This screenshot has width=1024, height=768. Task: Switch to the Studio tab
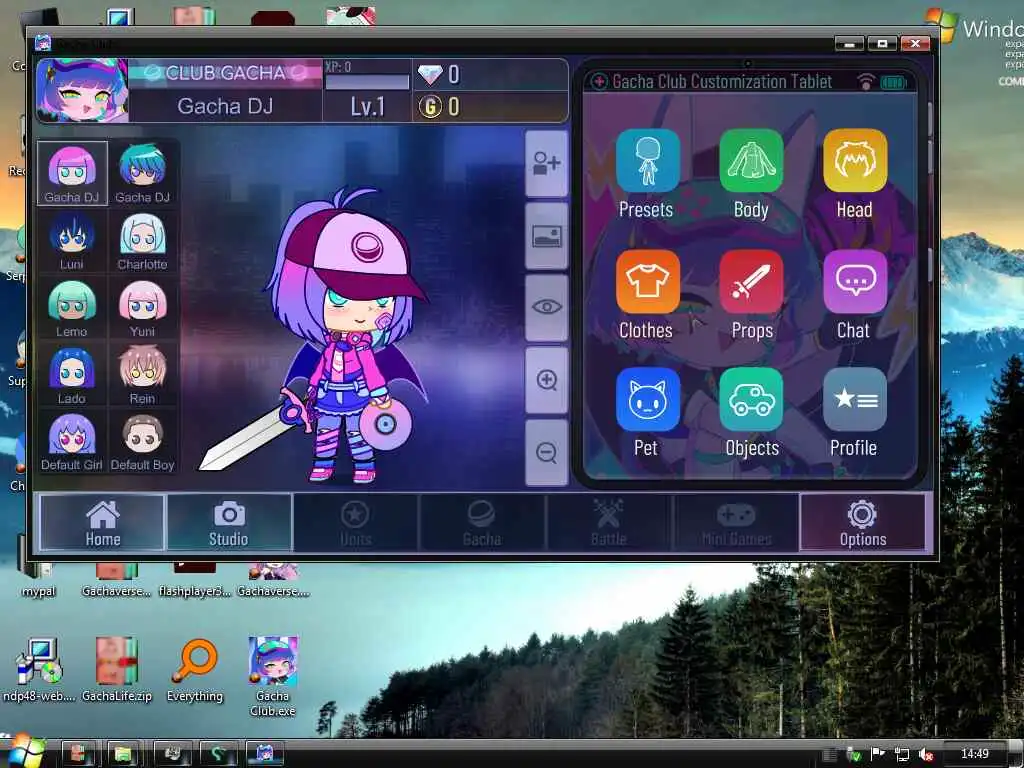(x=229, y=522)
